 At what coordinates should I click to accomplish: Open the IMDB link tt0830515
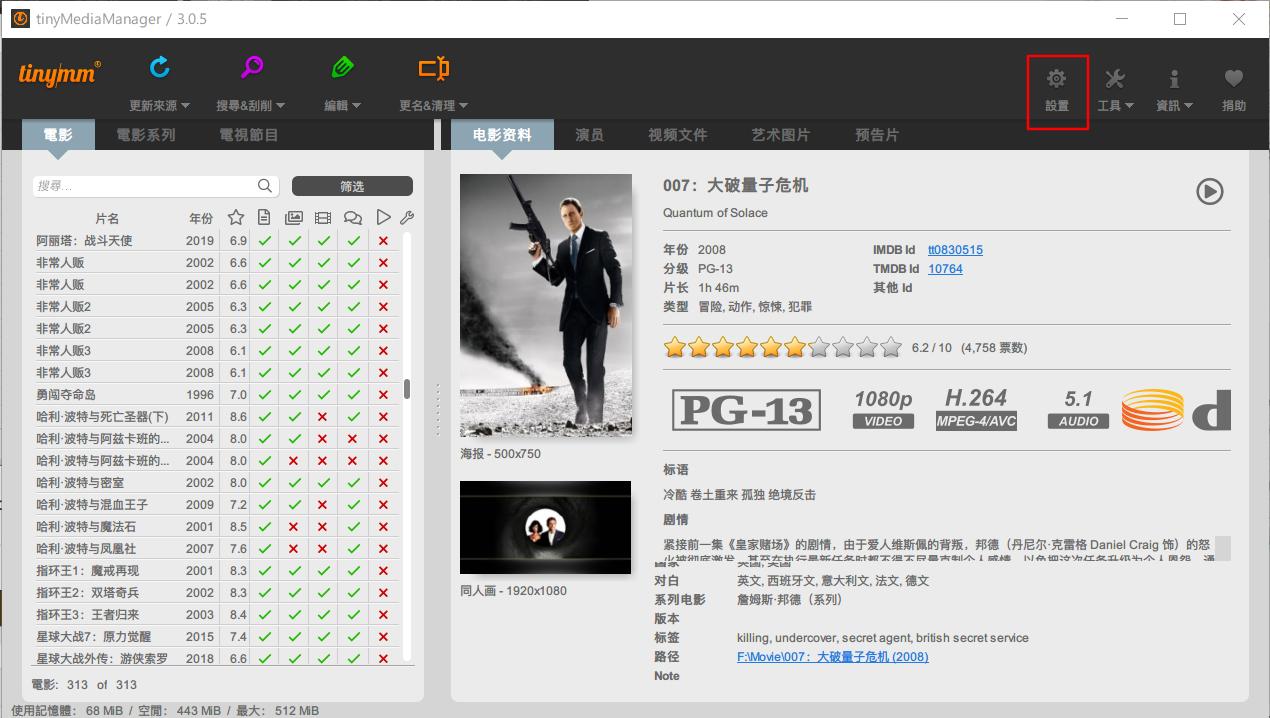955,249
